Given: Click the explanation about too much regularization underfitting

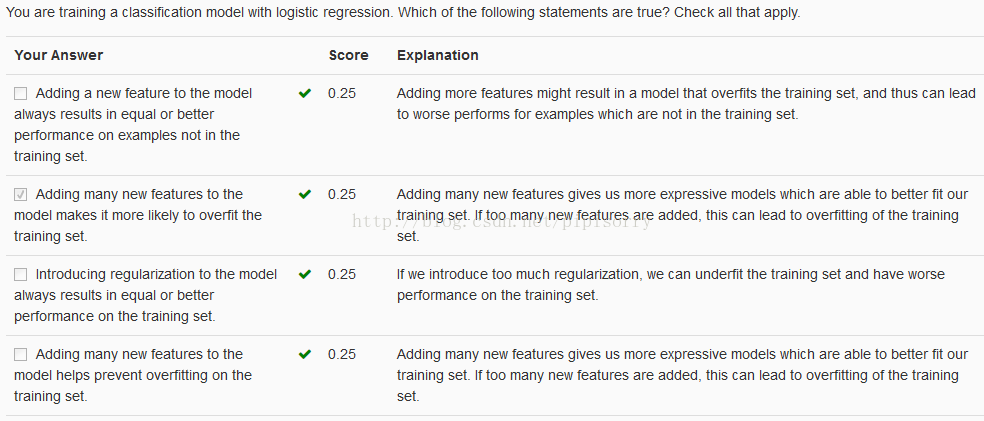Looking at the screenshot, I should point(670,284).
